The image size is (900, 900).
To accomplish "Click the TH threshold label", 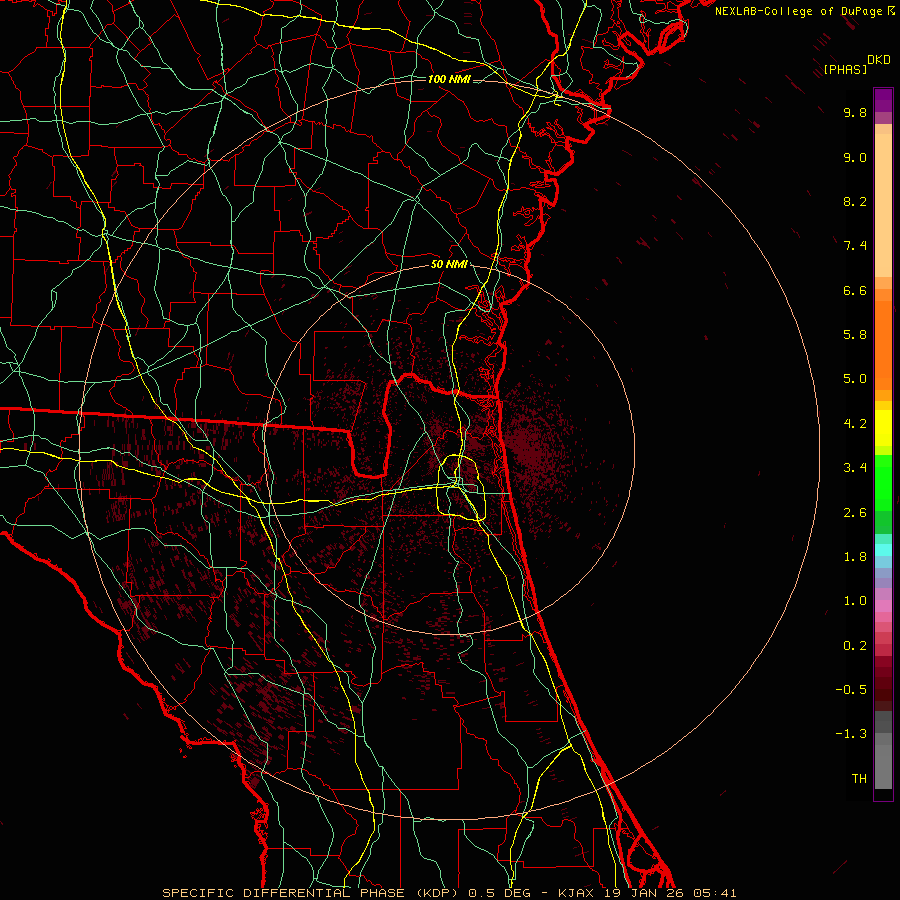I will 859,779.
